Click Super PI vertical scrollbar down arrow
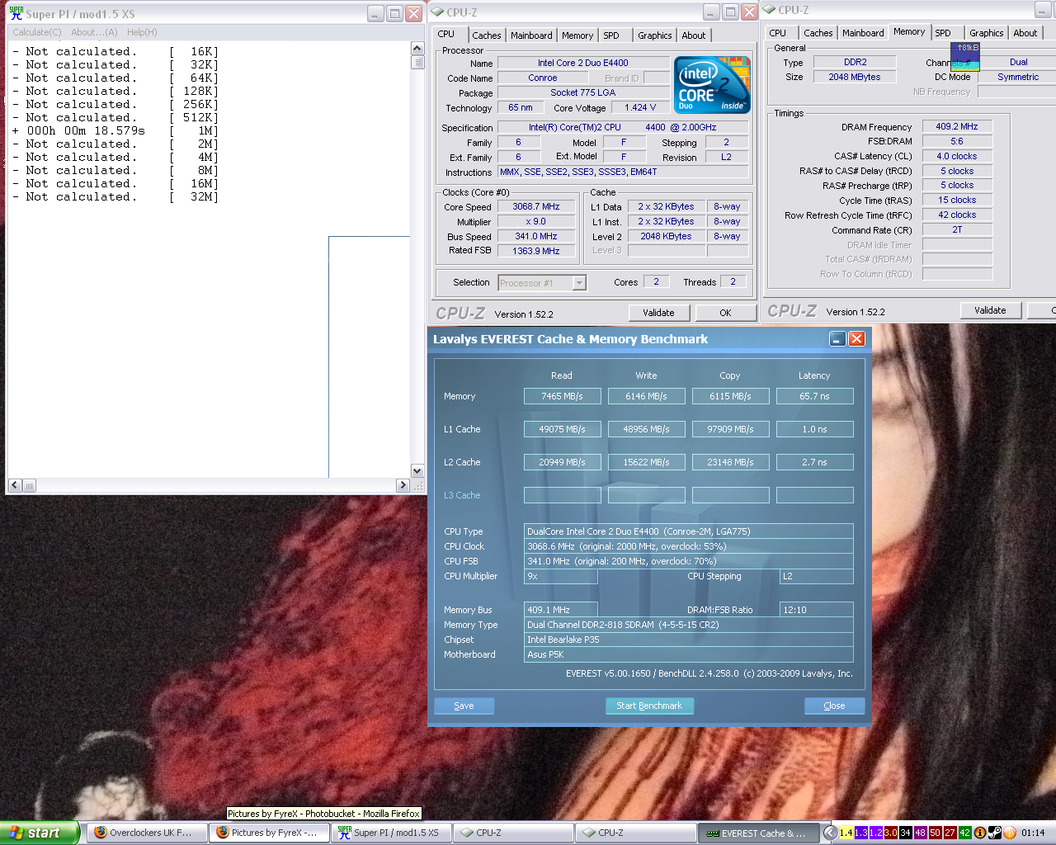This screenshot has width=1056, height=845. pyautogui.click(x=417, y=471)
